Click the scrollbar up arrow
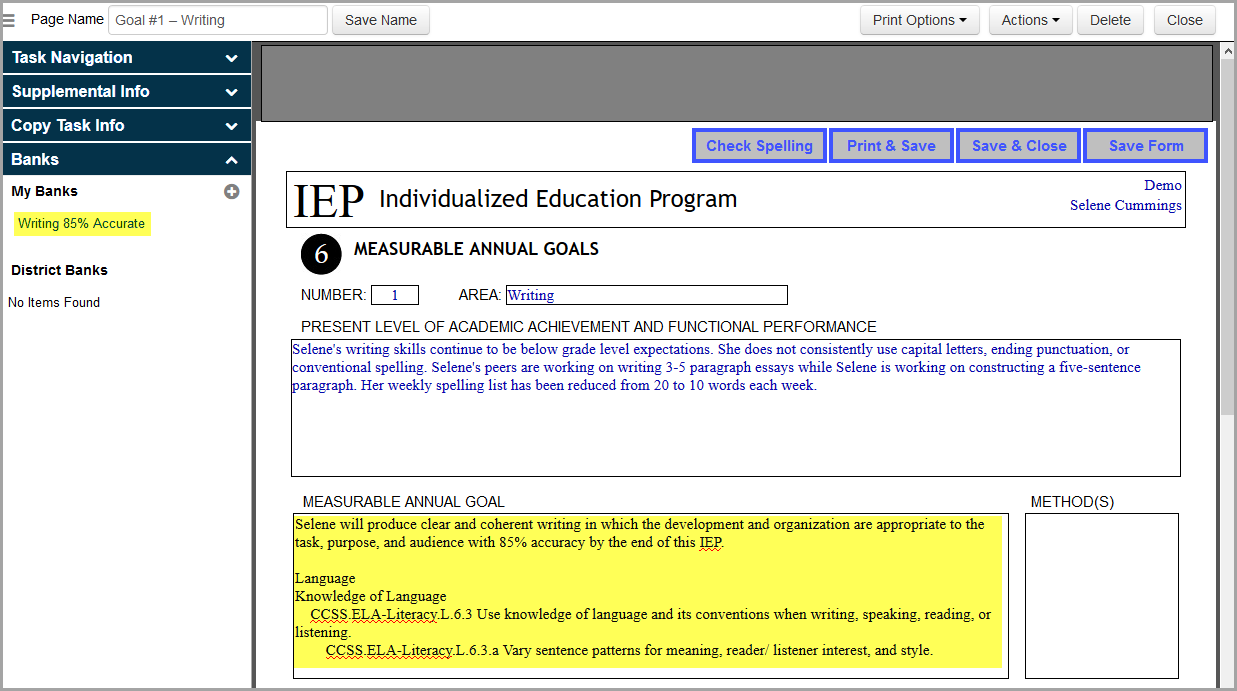Viewport: 1237px width, 691px height. click(x=1227, y=50)
